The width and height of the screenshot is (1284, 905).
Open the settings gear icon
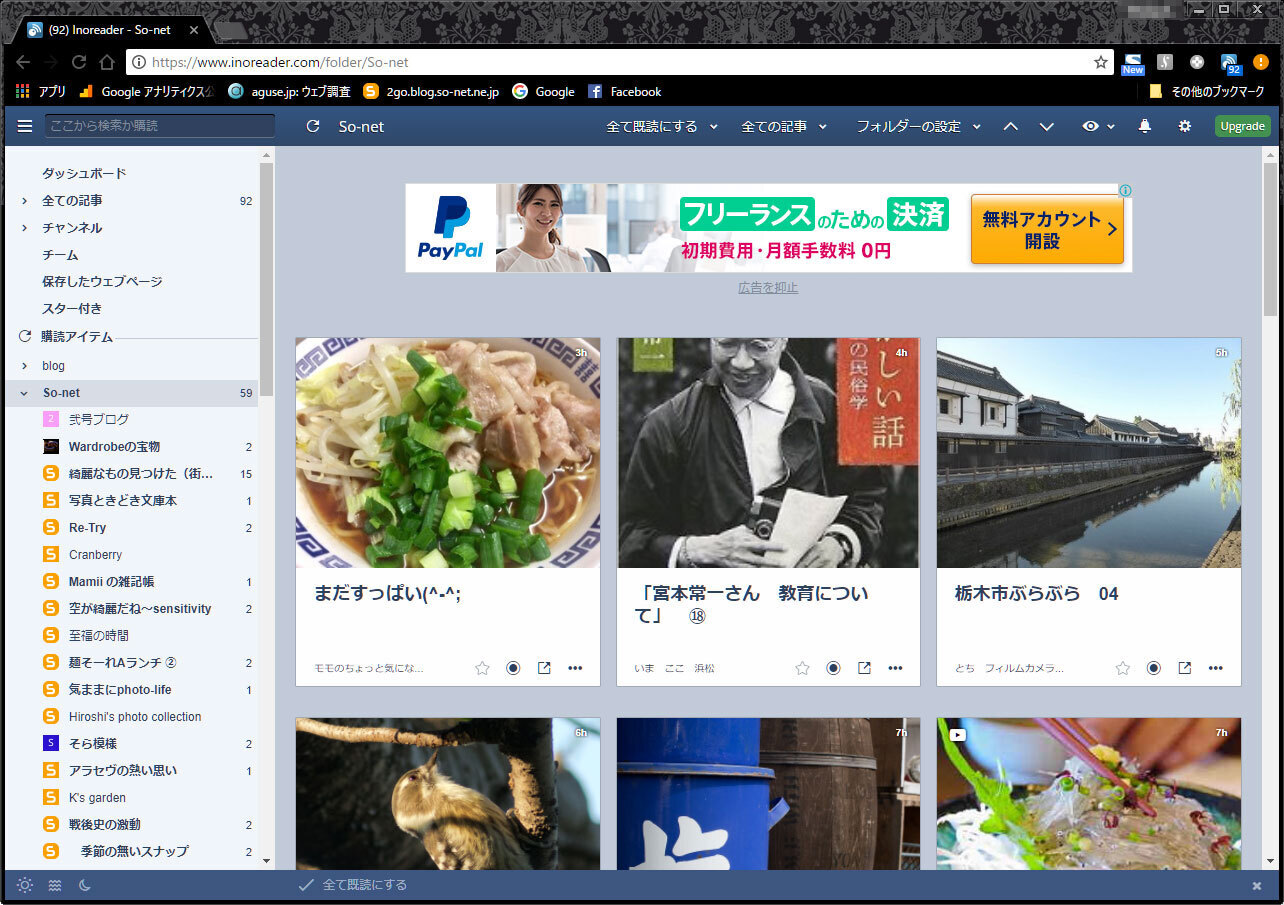click(x=1185, y=126)
